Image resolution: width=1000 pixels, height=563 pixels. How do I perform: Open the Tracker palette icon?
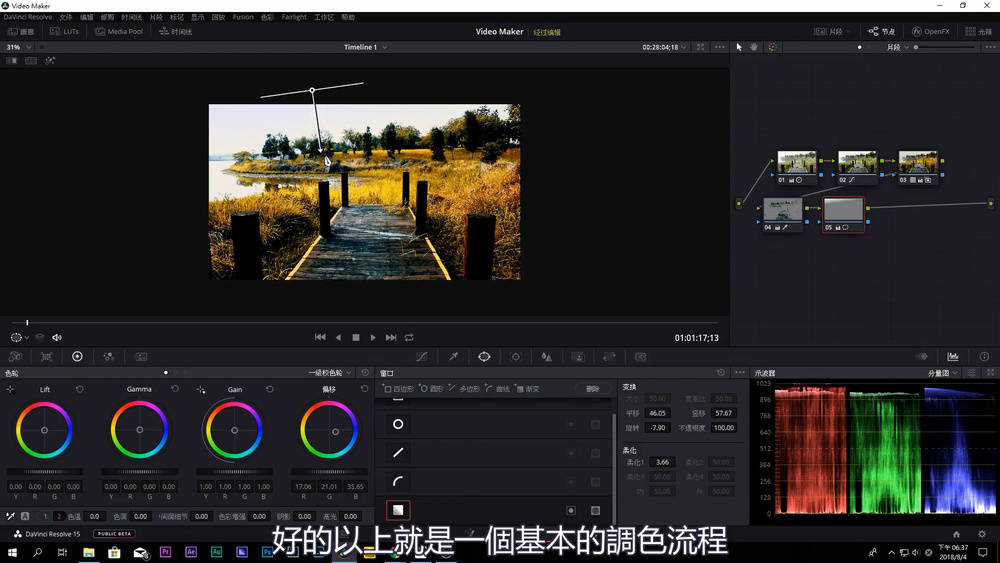(x=516, y=356)
